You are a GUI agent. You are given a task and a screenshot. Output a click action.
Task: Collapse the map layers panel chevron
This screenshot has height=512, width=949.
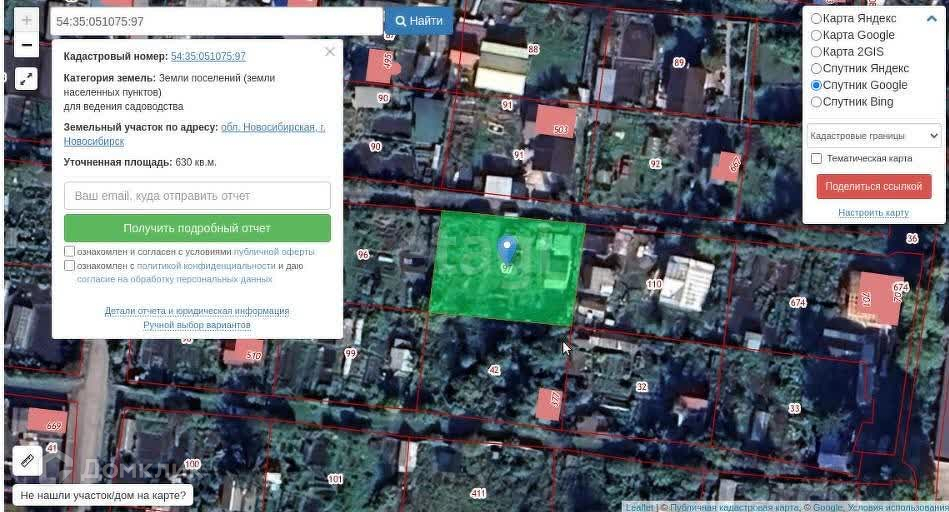tap(931, 19)
